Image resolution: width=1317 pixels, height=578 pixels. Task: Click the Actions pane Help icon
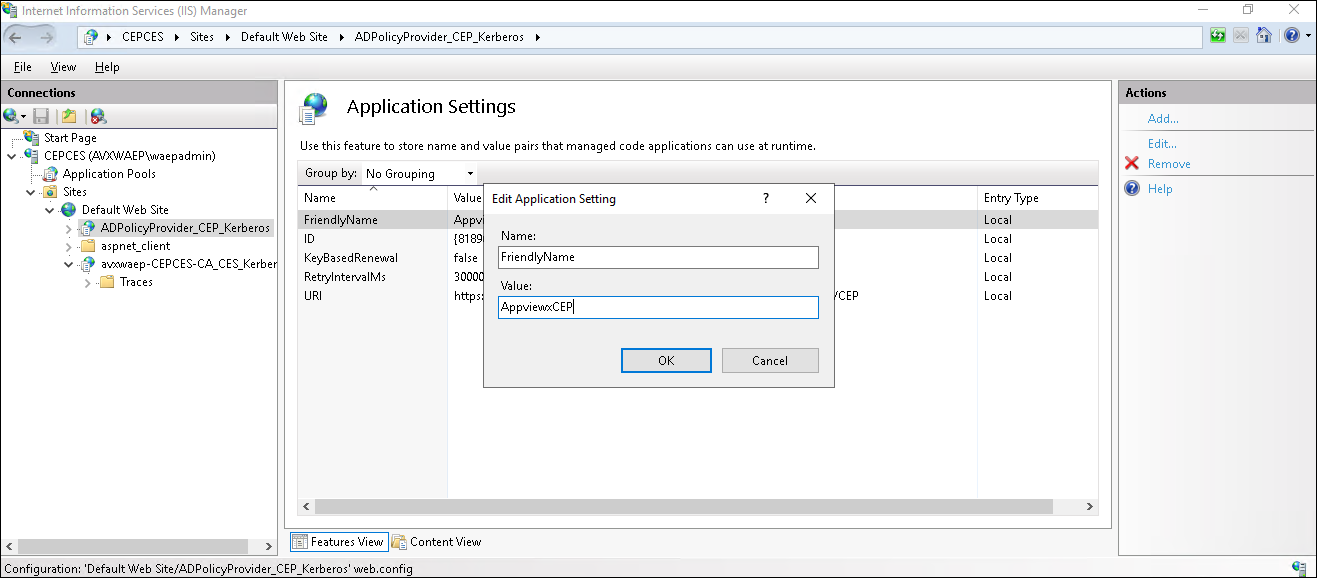pos(1132,189)
